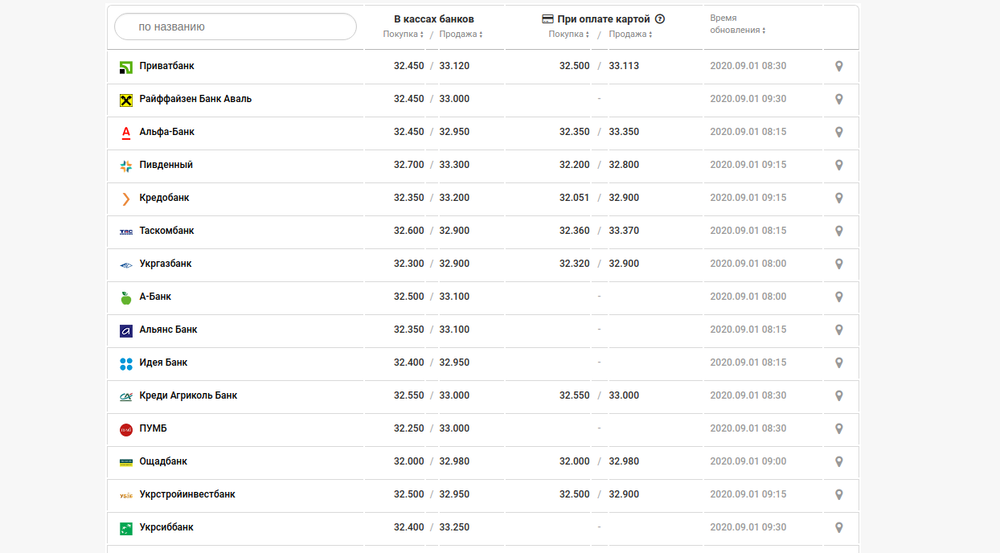
Task: Open map pin for Идея Банк
Action: coord(839,363)
